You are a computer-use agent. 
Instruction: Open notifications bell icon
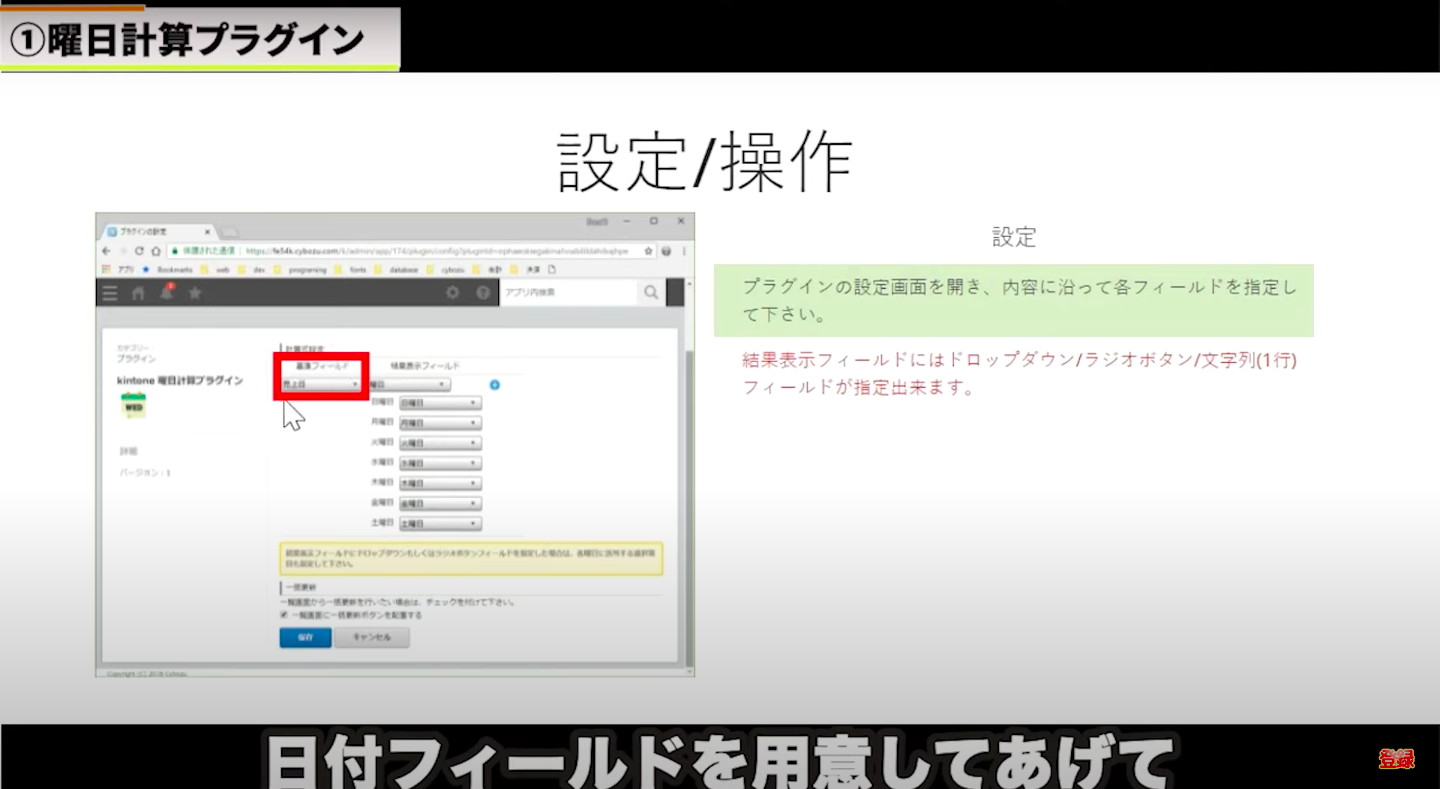click(167, 293)
